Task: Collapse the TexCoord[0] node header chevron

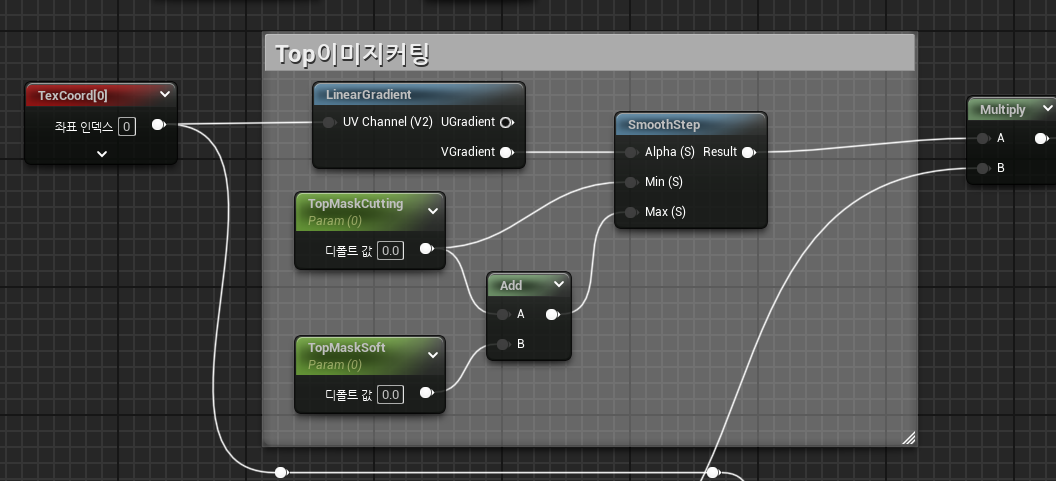Action: pyautogui.click(x=165, y=95)
